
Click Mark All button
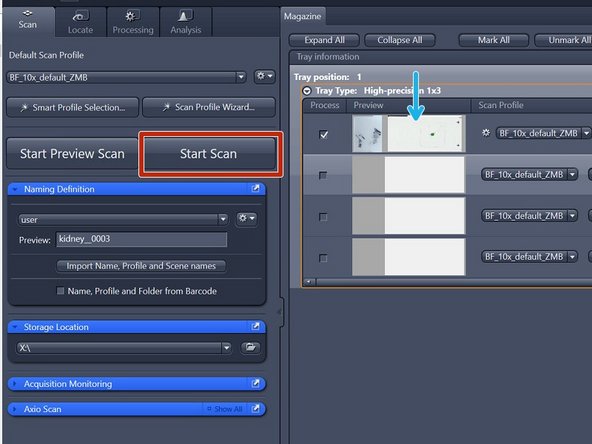tap(493, 40)
